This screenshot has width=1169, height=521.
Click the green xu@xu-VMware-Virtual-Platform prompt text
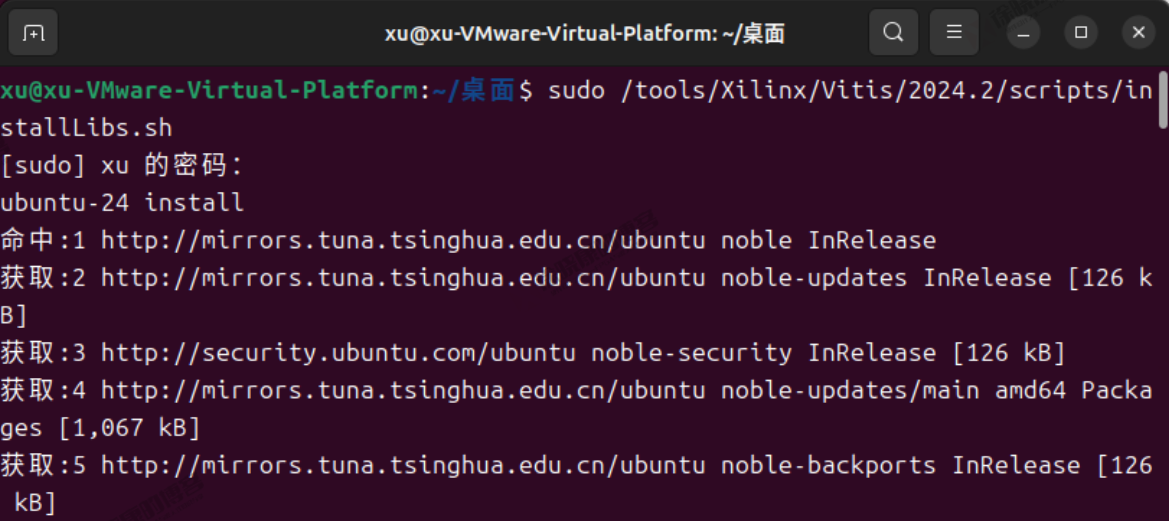209,91
